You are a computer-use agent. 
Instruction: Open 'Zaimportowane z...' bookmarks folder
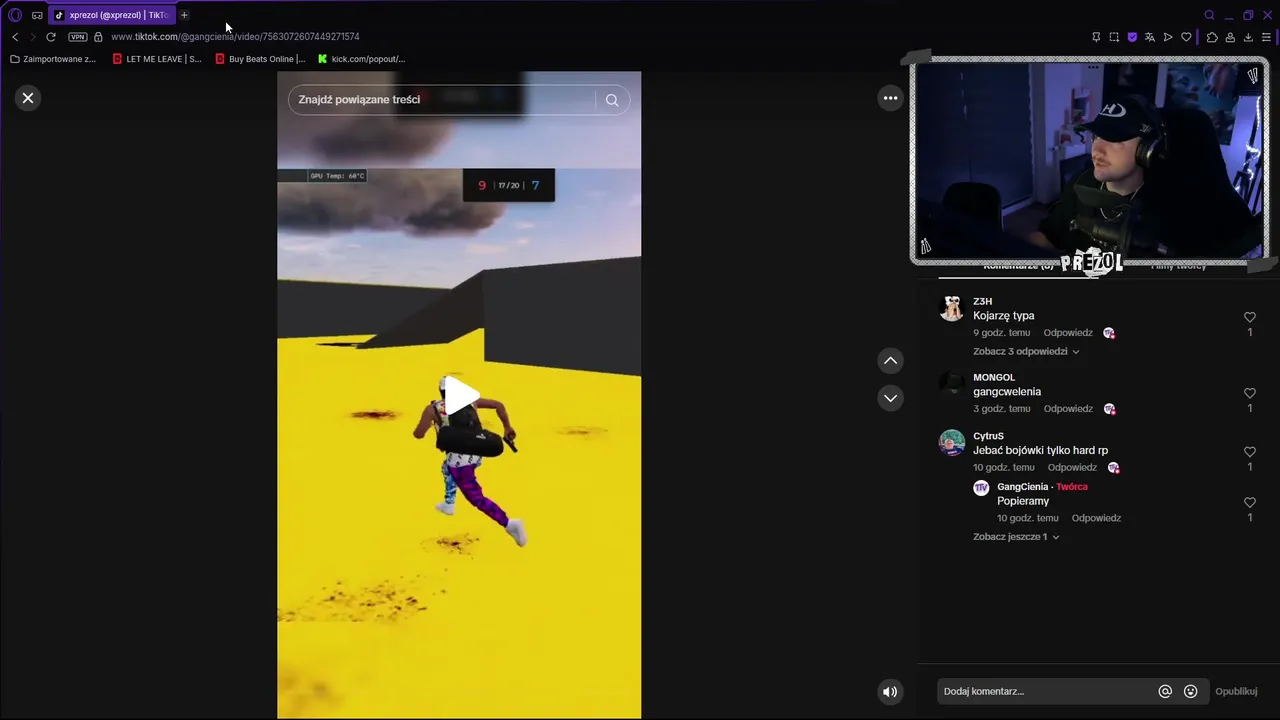click(53, 59)
